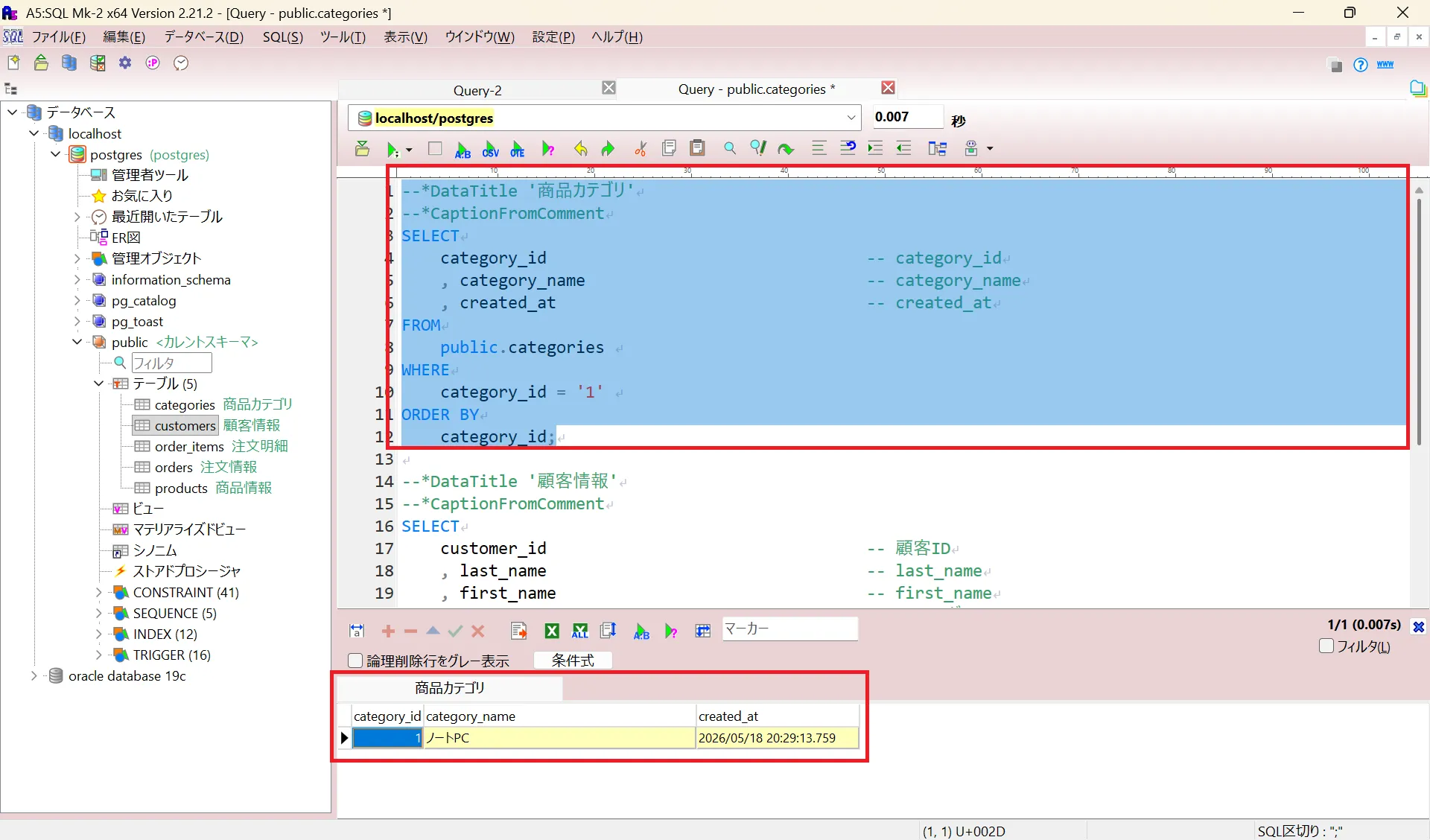Open the www link icon
The width and height of the screenshot is (1430, 840).
[x=1385, y=65]
